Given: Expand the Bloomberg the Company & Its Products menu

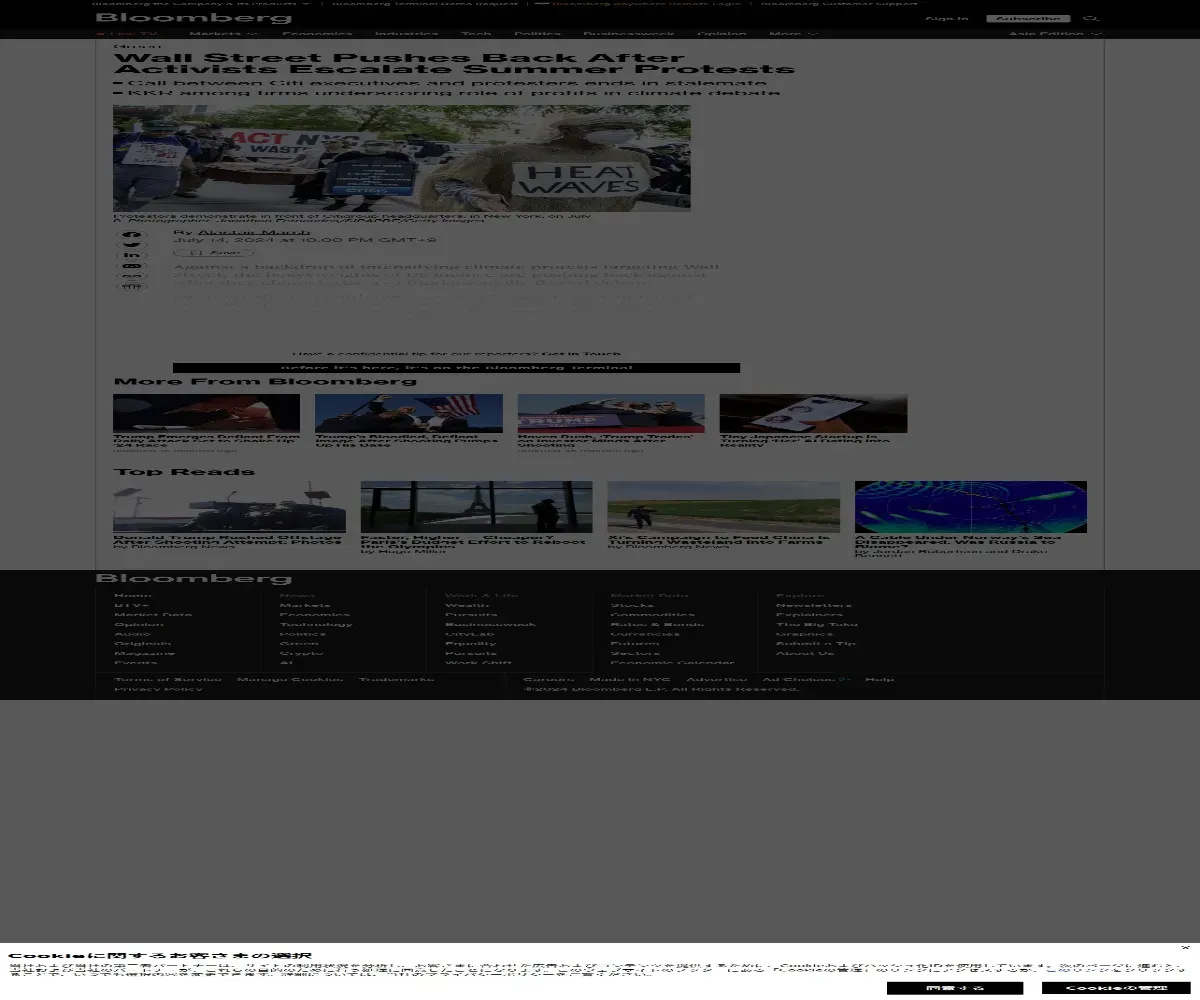Looking at the screenshot, I should (x=202, y=3).
